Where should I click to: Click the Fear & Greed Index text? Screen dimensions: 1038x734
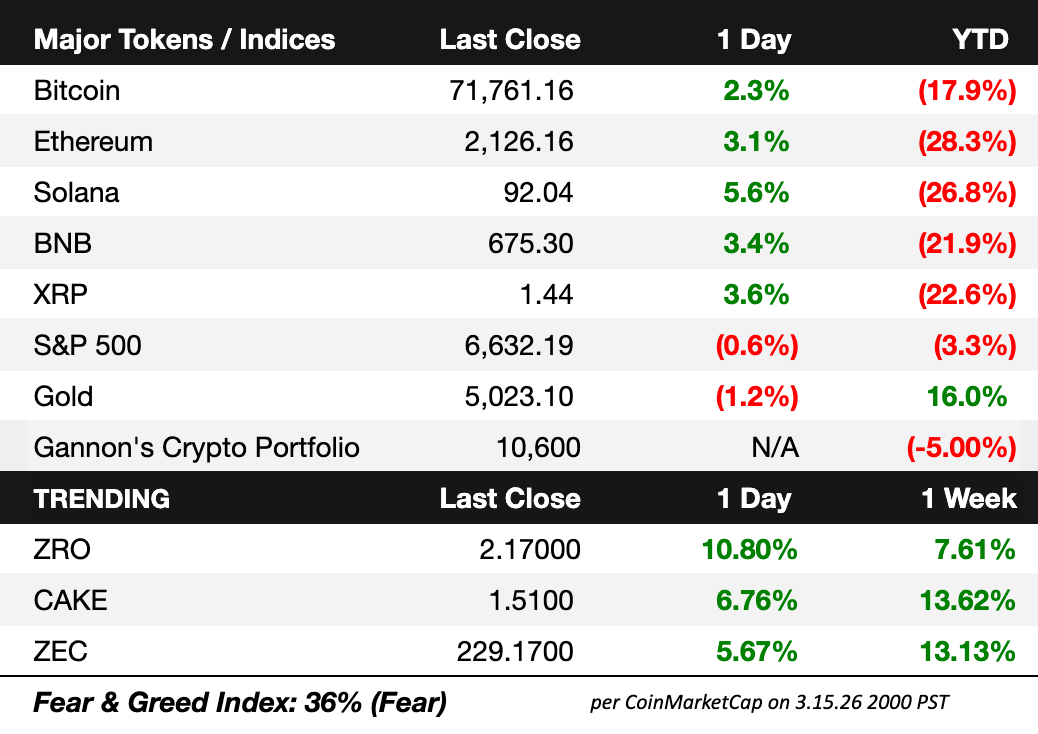(x=240, y=703)
